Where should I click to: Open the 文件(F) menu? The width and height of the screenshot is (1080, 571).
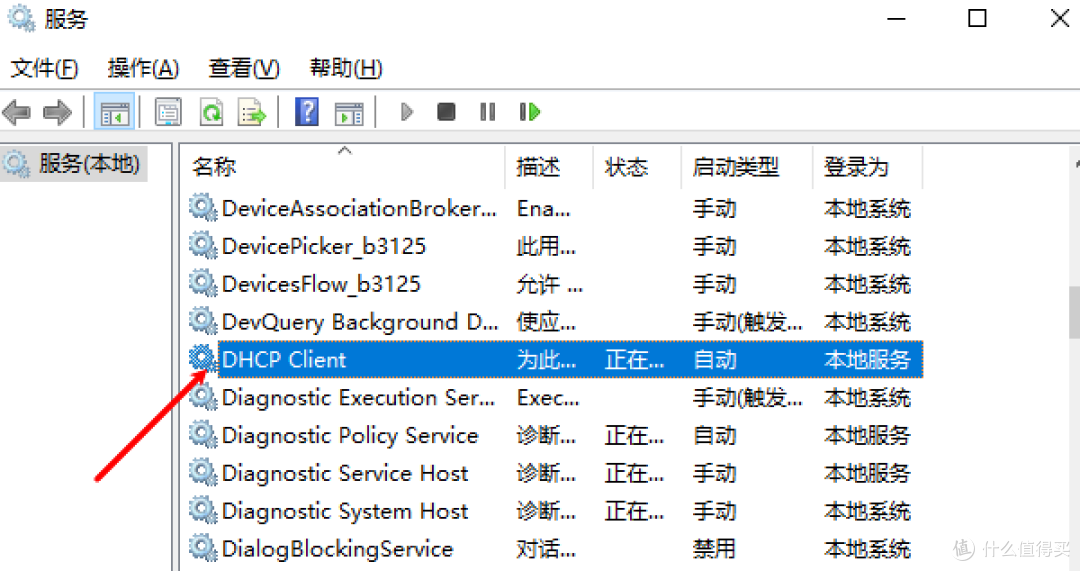pyautogui.click(x=44, y=68)
